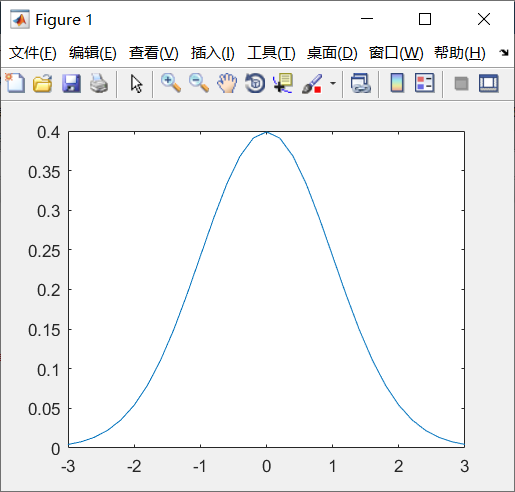Click the Show Plot Tools icon
The image size is (515, 492).
coord(489,83)
